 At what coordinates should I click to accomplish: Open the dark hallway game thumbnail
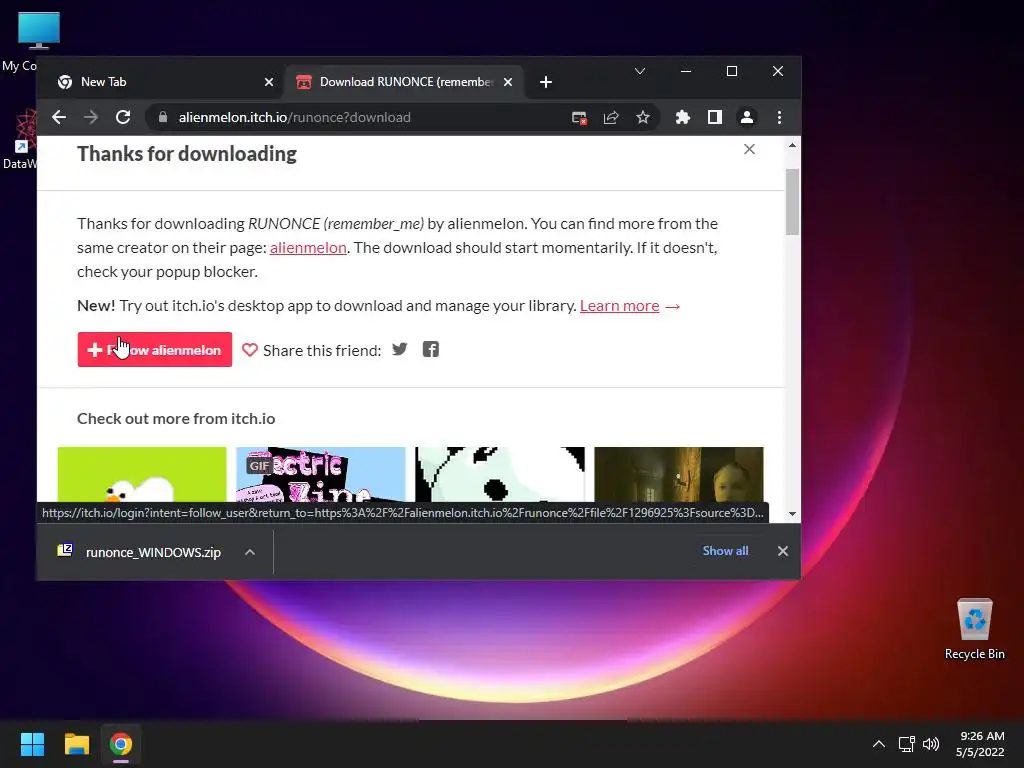pyautogui.click(x=679, y=474)
